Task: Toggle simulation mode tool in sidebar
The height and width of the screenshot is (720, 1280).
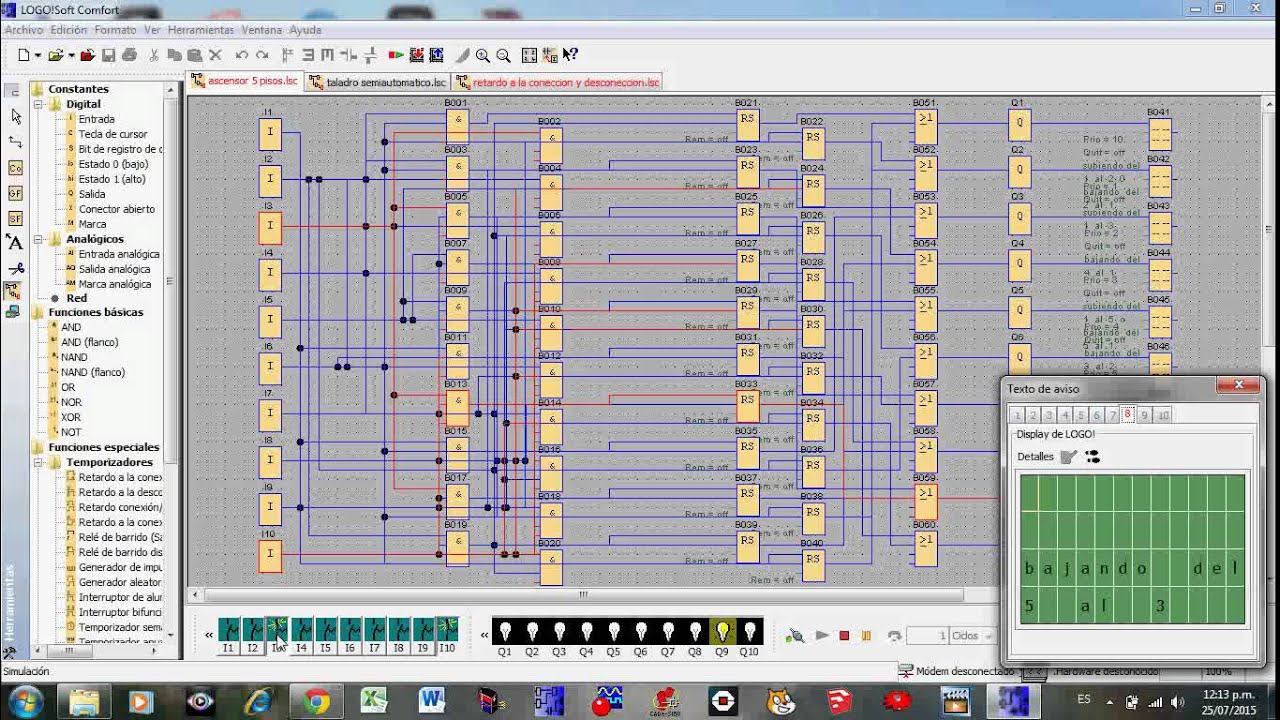Action: pyautogui.click(x=13, y=291)
